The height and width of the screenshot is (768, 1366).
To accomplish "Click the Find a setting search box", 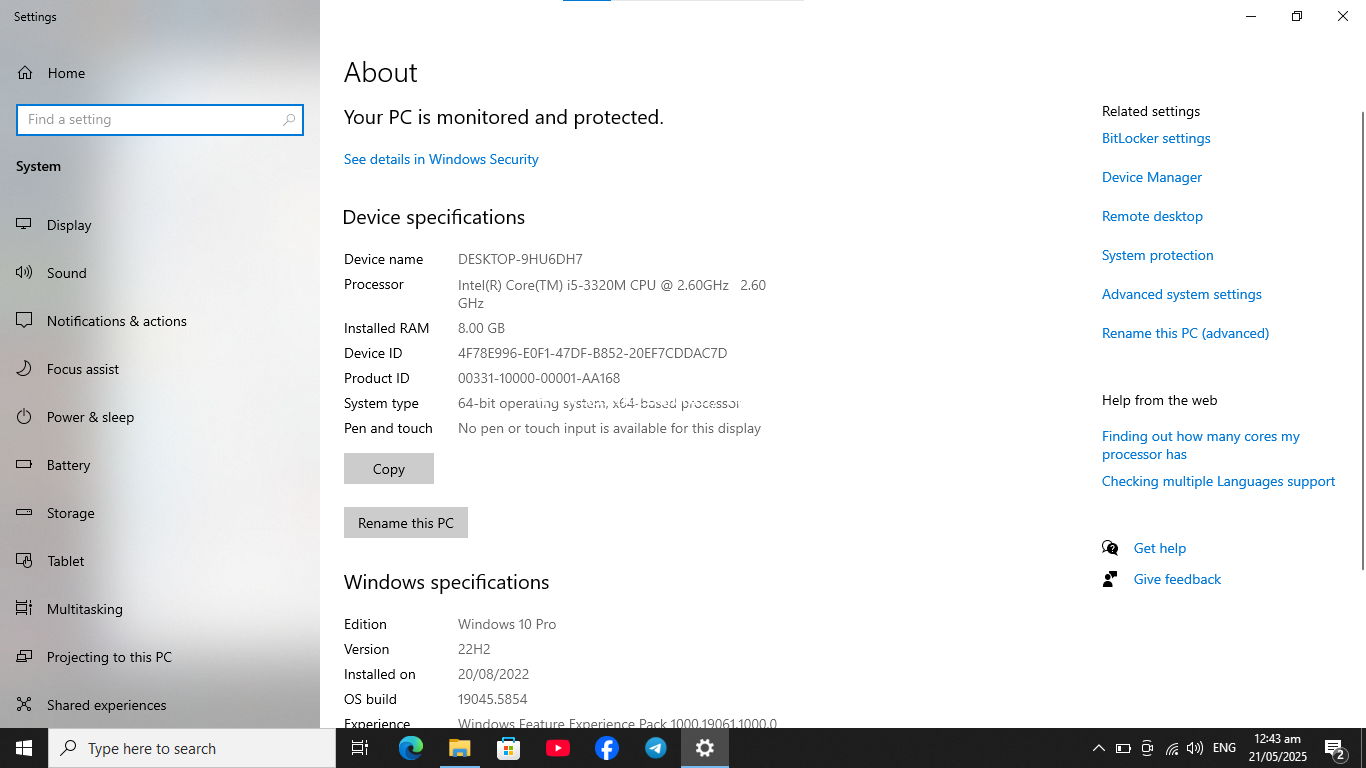I will tap(160, 119).
